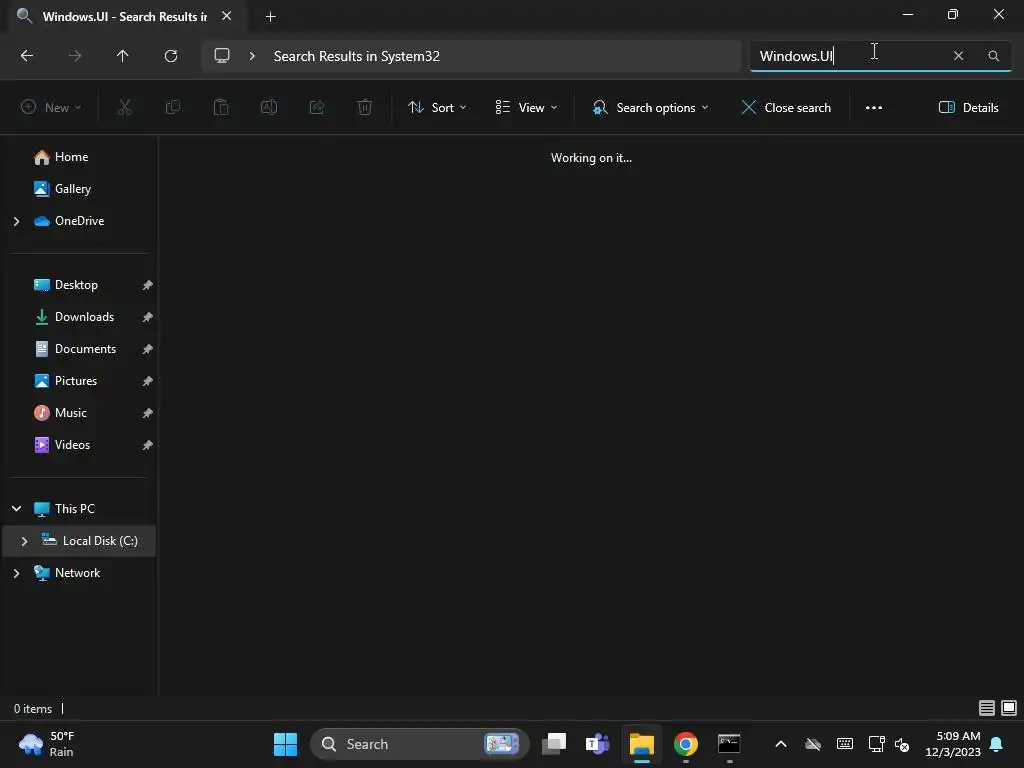Viewport: 1024px width, 768px height.
Task: Click the notification bell icon
Action: click(x=997, y=744)
